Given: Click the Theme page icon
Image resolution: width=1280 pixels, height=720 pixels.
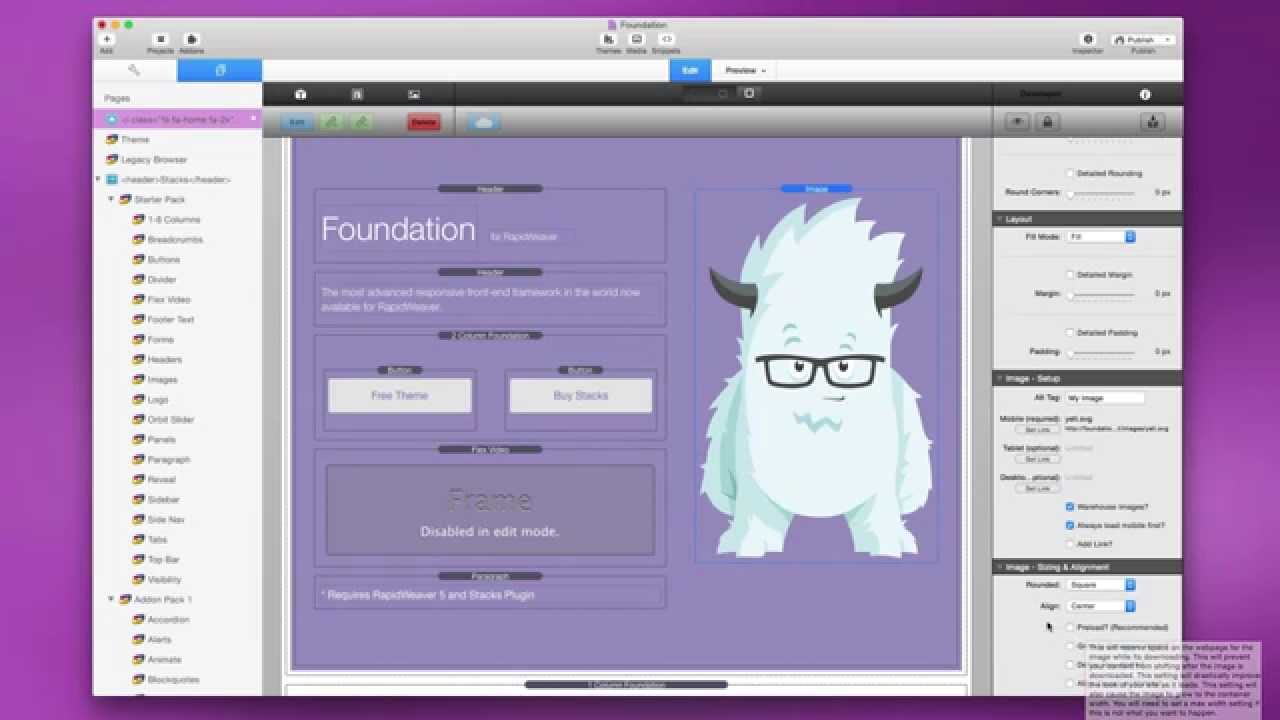Looking at the screenshot, I should click(112, 139).
